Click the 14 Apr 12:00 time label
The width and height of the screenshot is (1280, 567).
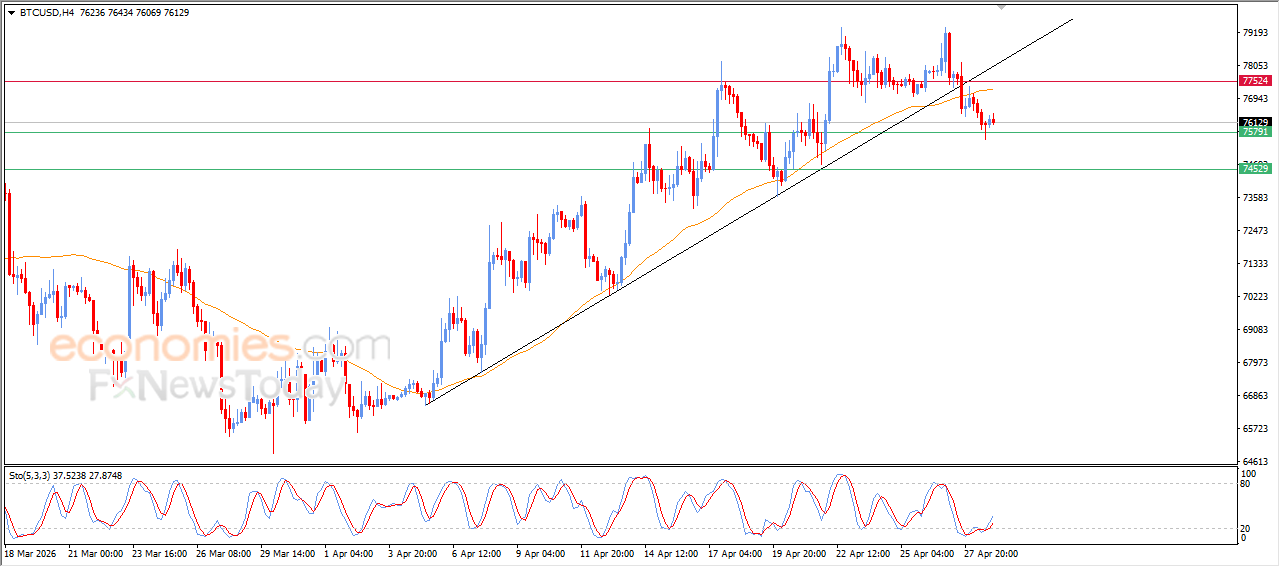click(x=672, y=553)
